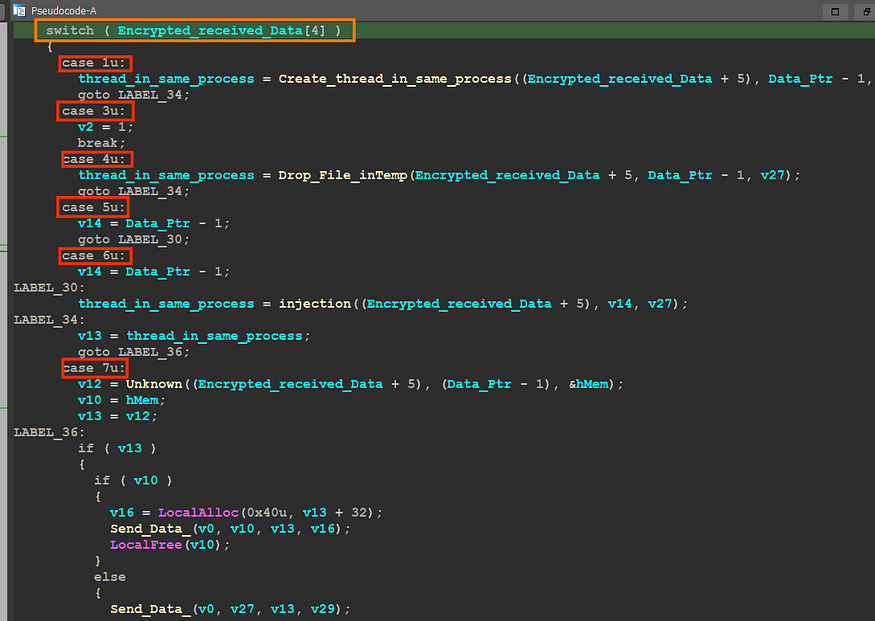Click the Unknown function name
Screen dimensions: 875x621
[154, 384]
